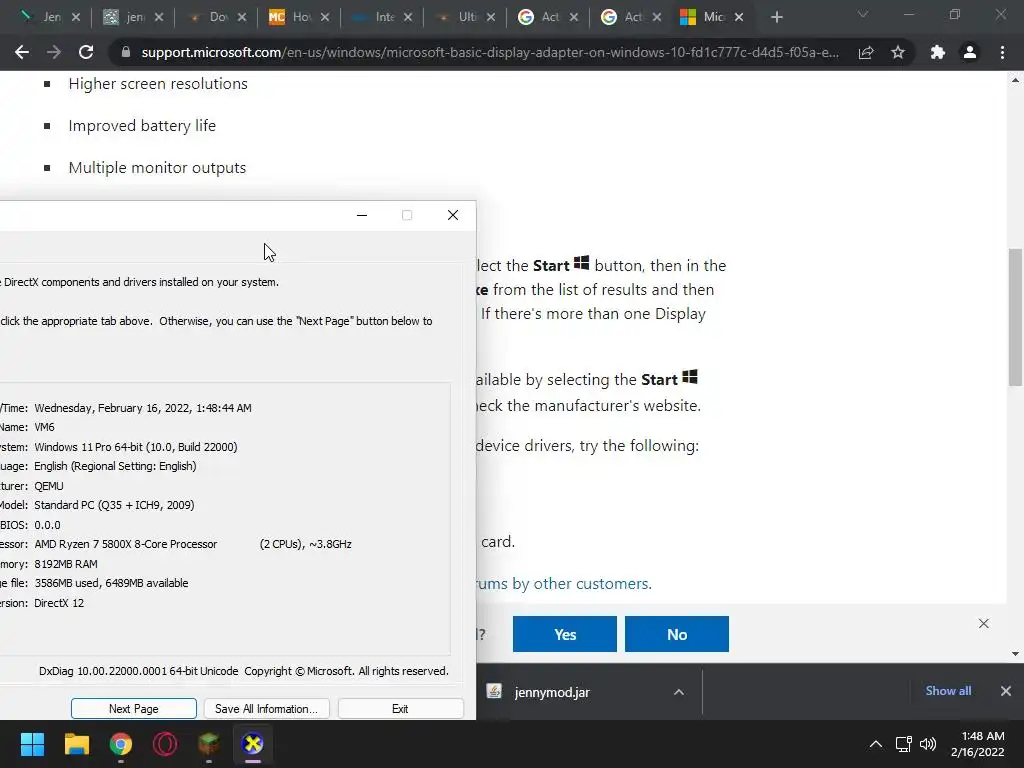Go back with the browser back arrow
This screenshot has width=1024, height=768.
click(22, 52)
